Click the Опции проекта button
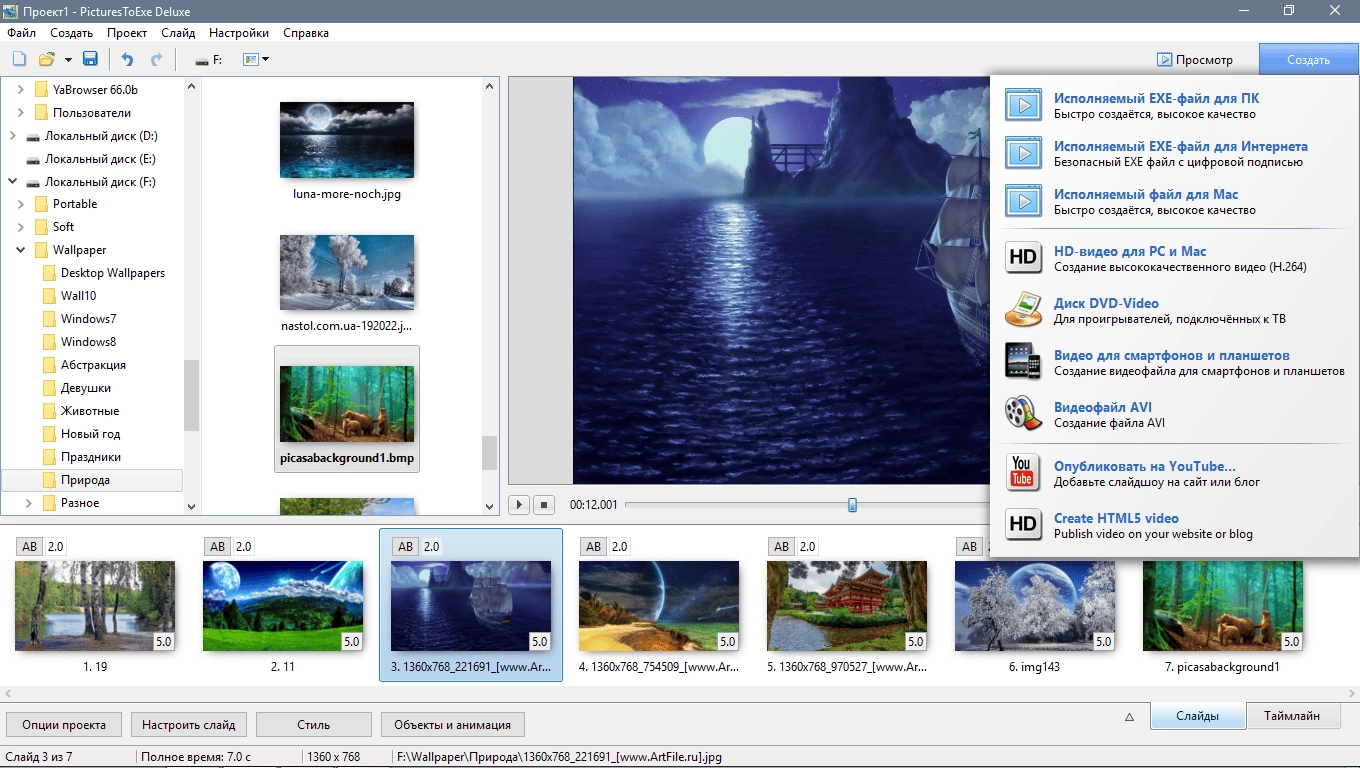Image resolution: width=1360 pixels, height=768 pixels. coord(64,725)
